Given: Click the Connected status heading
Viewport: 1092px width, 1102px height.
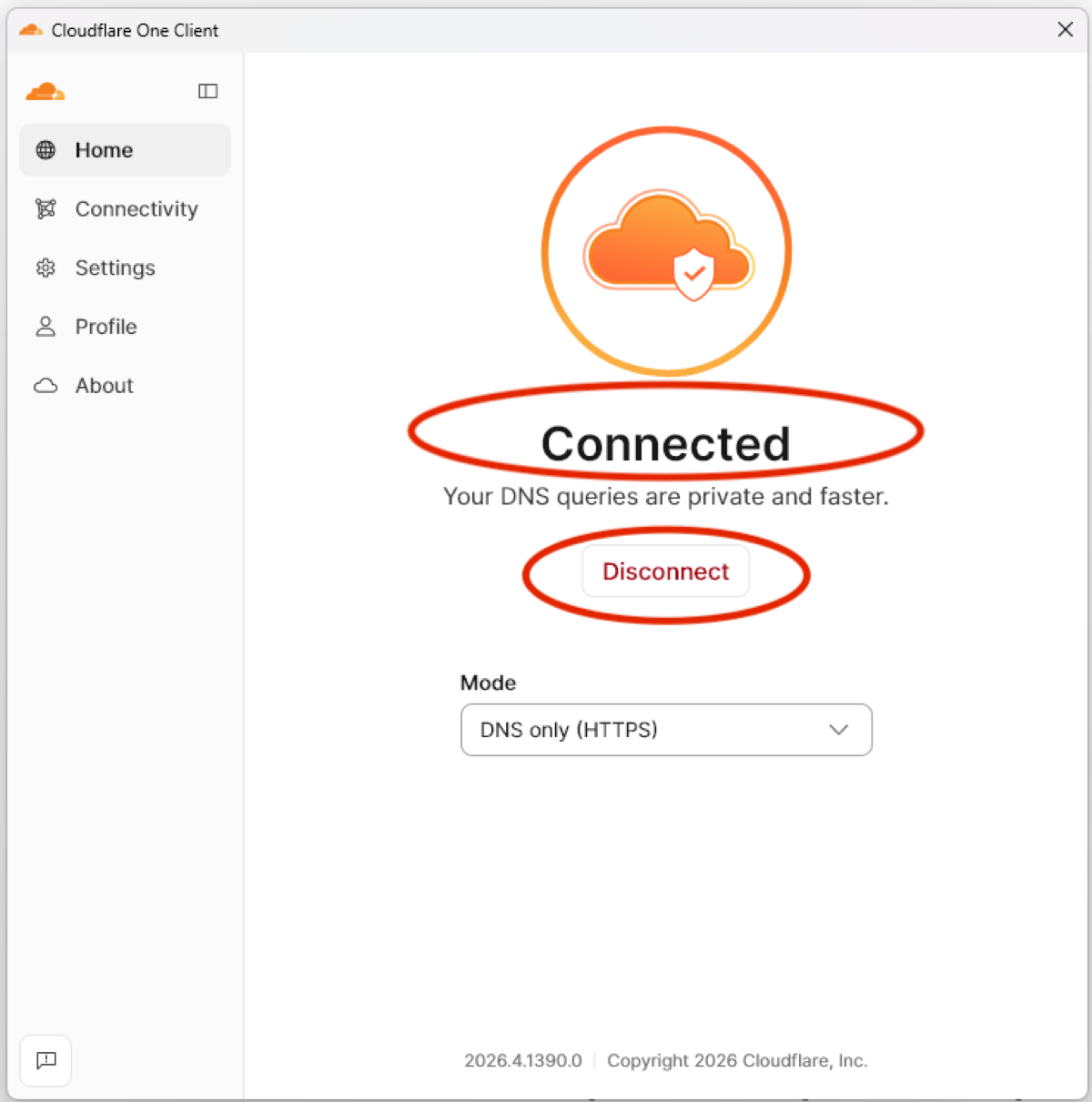Looking at the screenshot, I should coord(666,444).
